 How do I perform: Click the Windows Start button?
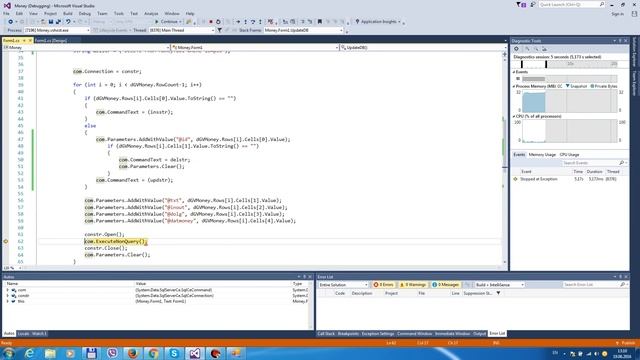point(8,353)
